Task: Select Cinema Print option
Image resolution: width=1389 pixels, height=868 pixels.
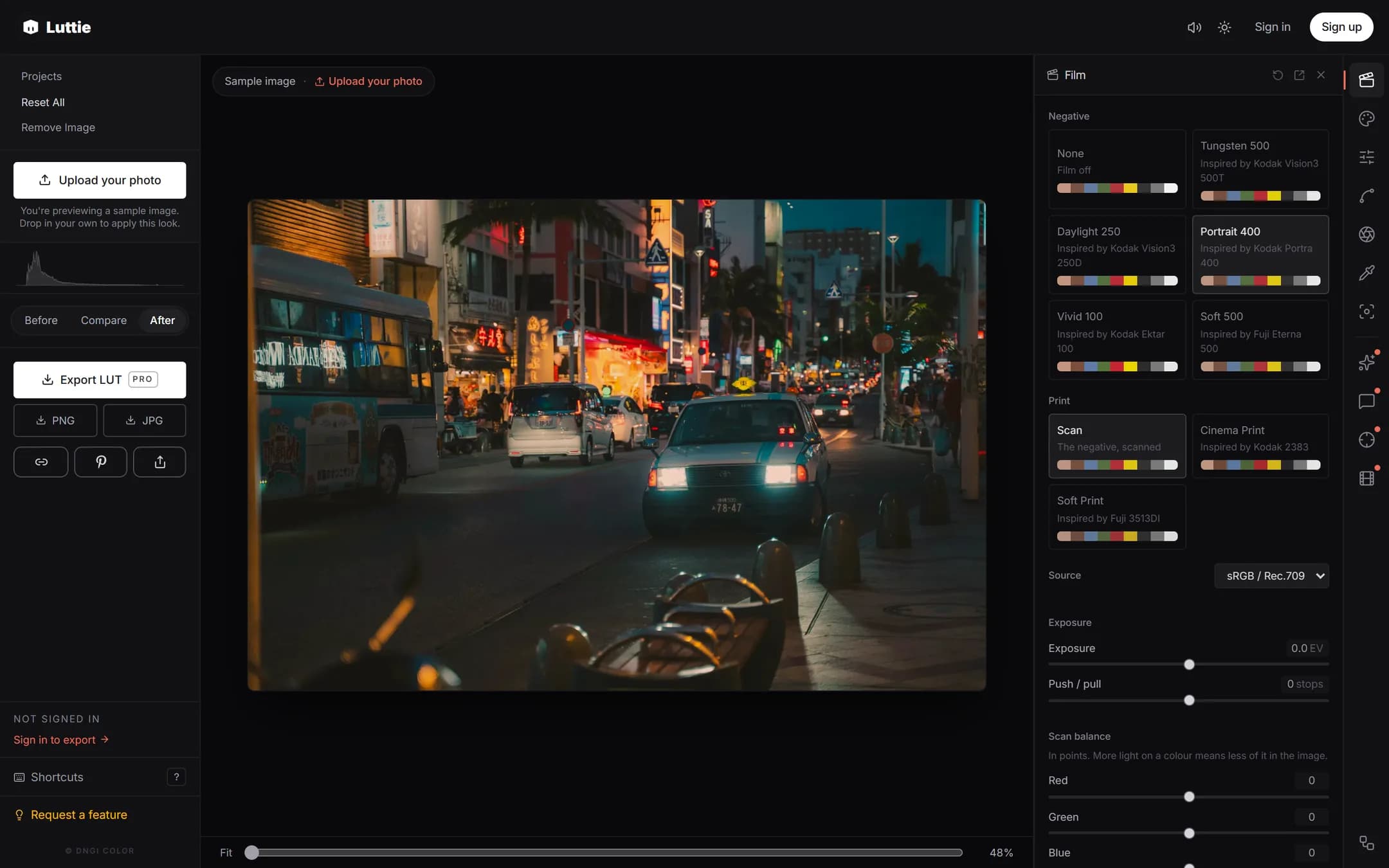Action: [x=1260, y=446]
